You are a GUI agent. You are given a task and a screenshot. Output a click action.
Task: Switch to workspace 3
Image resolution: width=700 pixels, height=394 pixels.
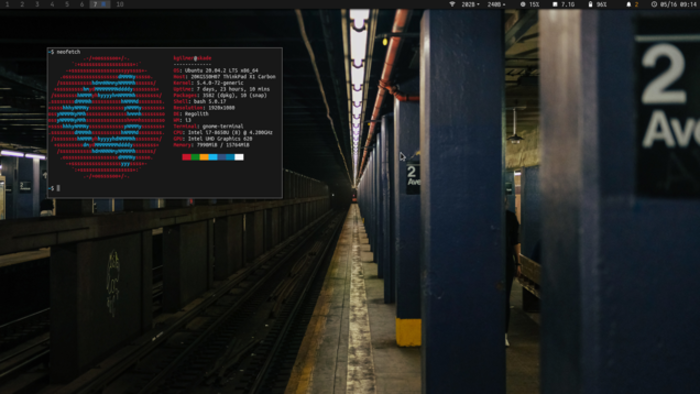(37, 4)
